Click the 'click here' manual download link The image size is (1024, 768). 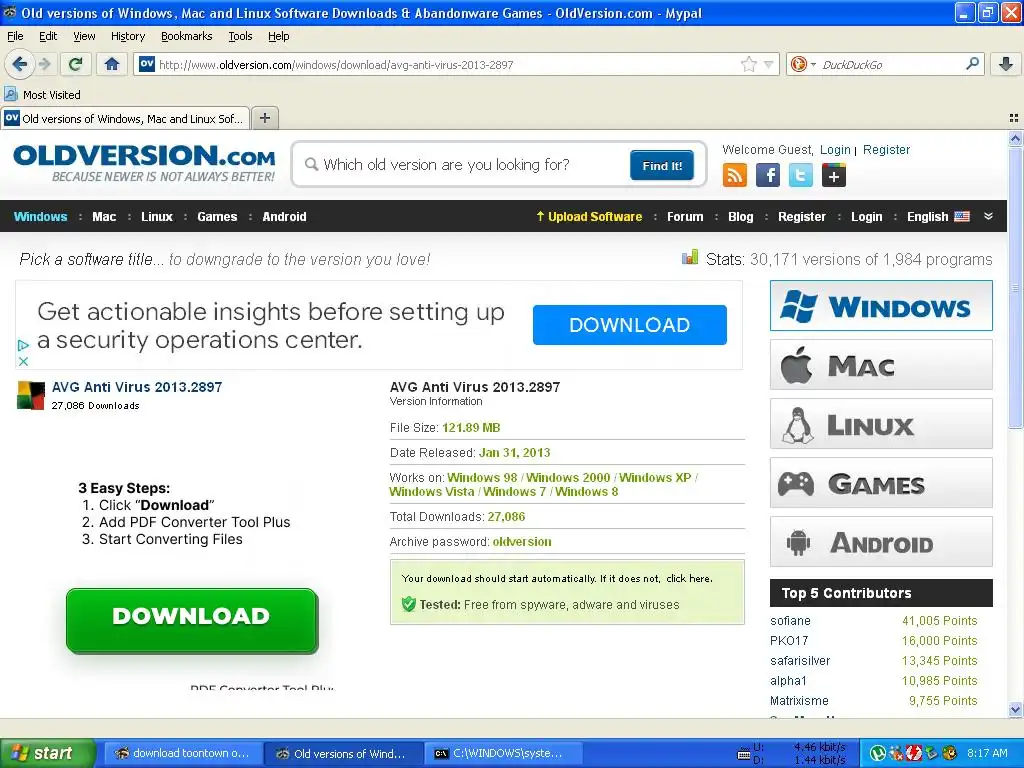[689, 579]
